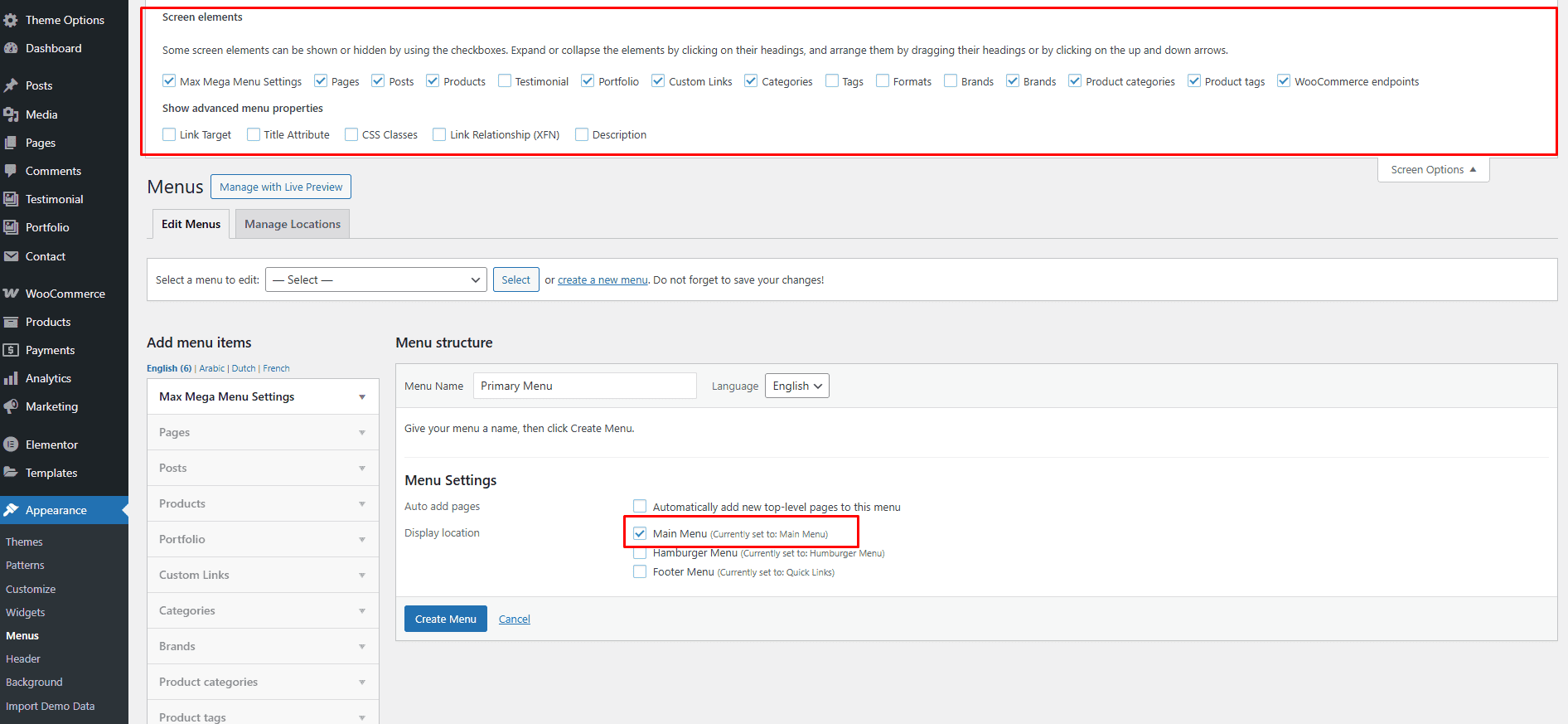Image resolution: width=1568 pixels, height=724 pixels.
Task: Open Widgets under Appearance submenu
Action: 26,612
